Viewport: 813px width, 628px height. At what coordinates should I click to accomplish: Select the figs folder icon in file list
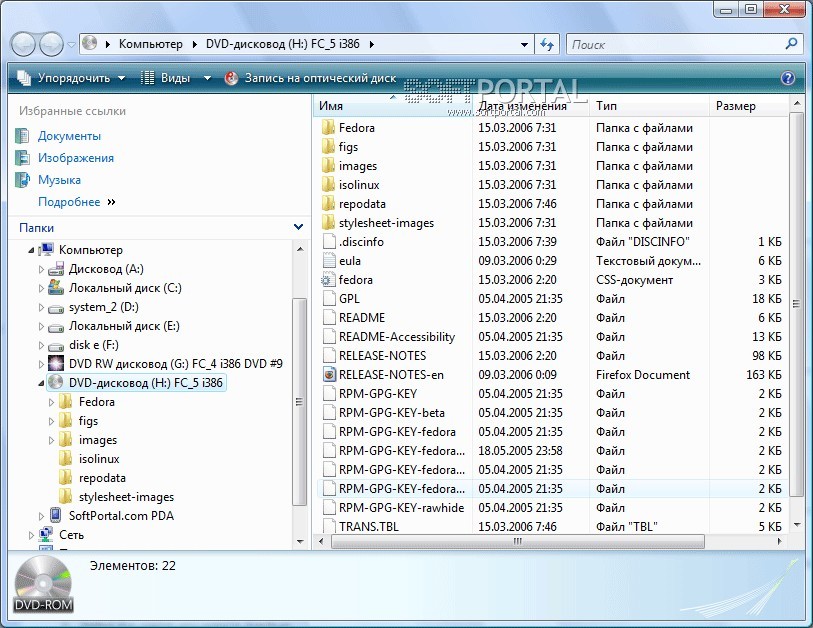pos(328,147)
